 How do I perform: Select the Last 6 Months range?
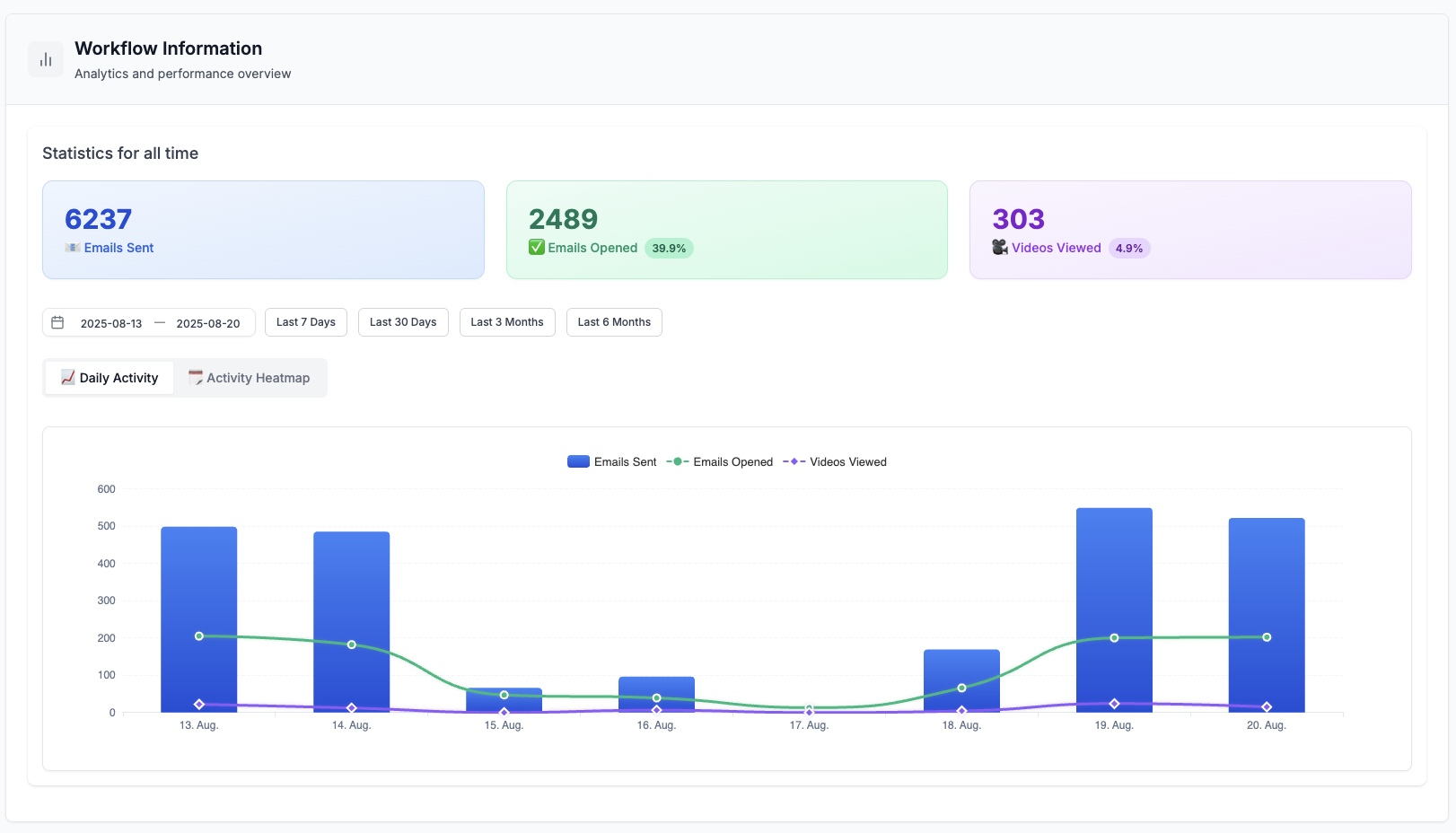613,321
